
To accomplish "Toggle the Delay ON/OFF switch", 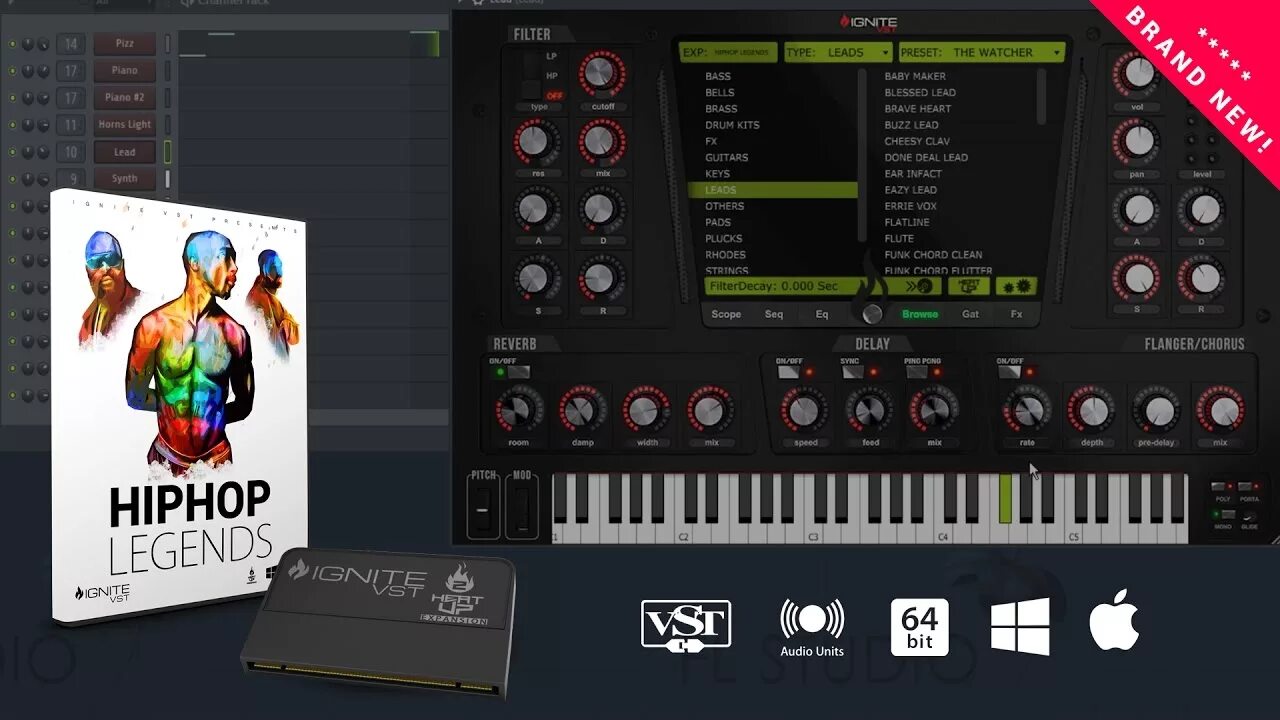I will pyautogui.click(x=789, y=372).
